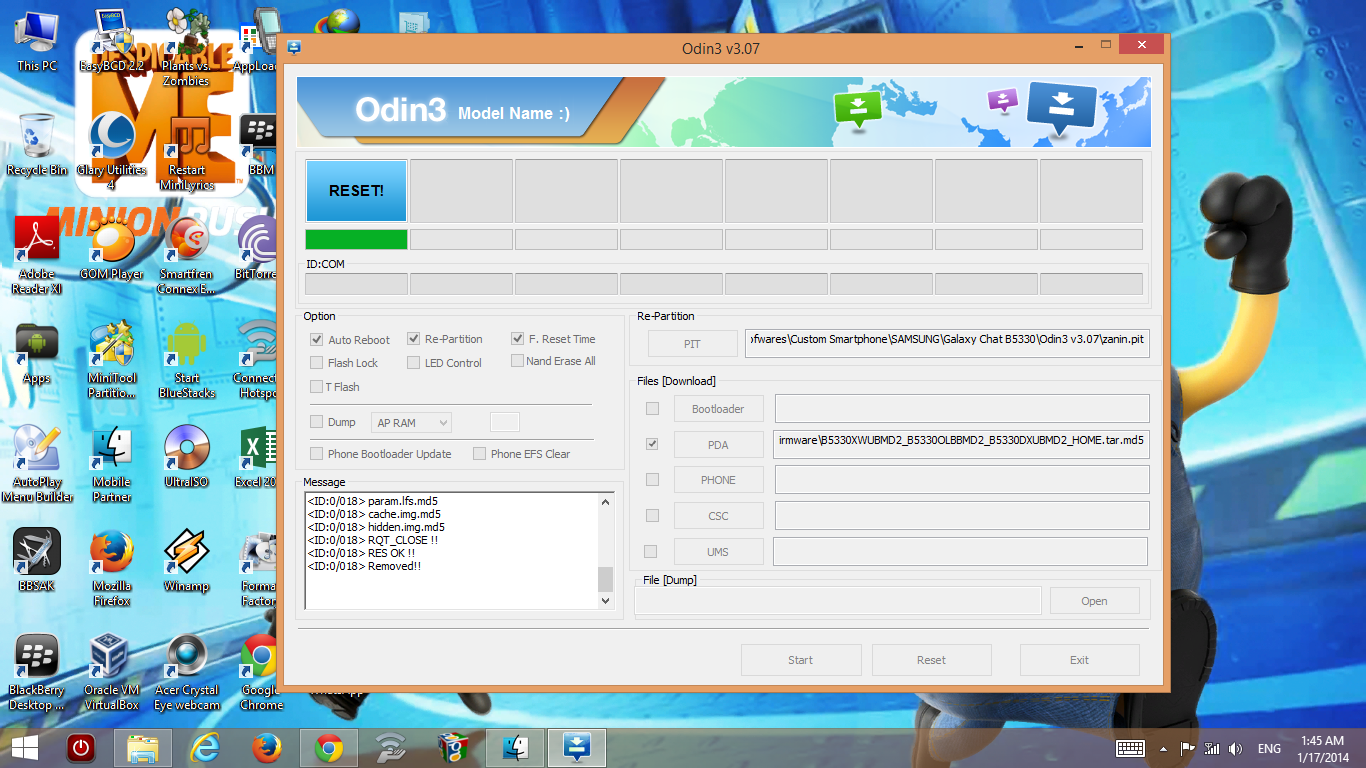Toggle F. Reset Time checkbox
Viewport: 1366px width, 768px height.
point(518,339)
